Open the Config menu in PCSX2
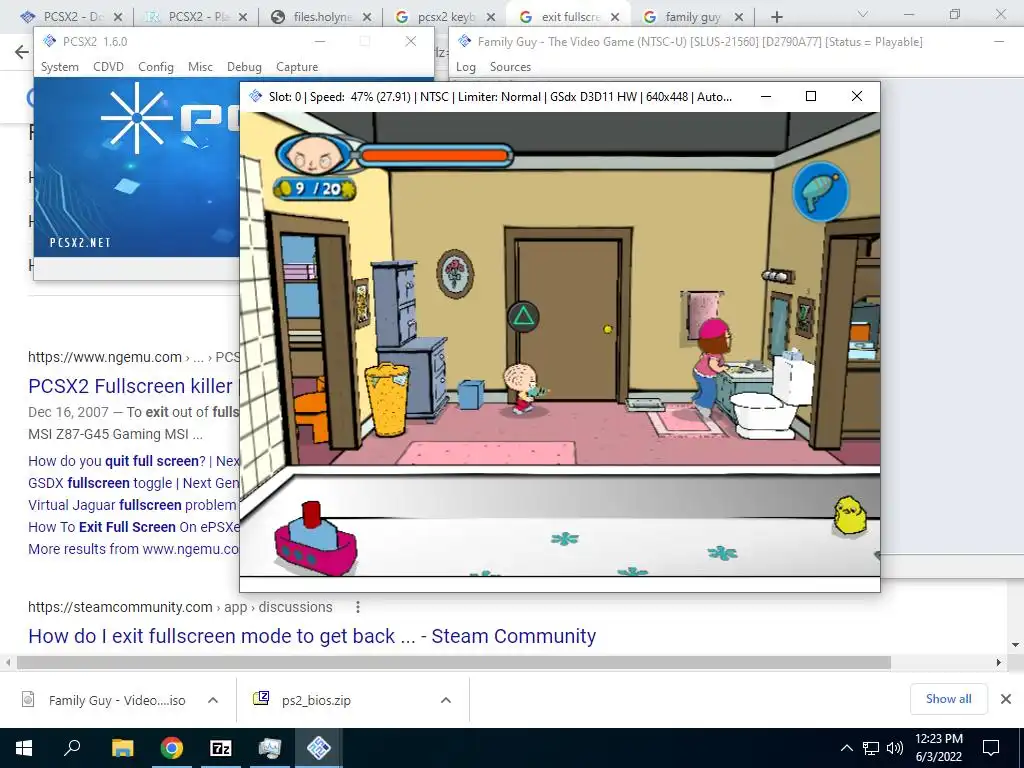This screenshot has height=768, width=1024. [x=155, y=67]
